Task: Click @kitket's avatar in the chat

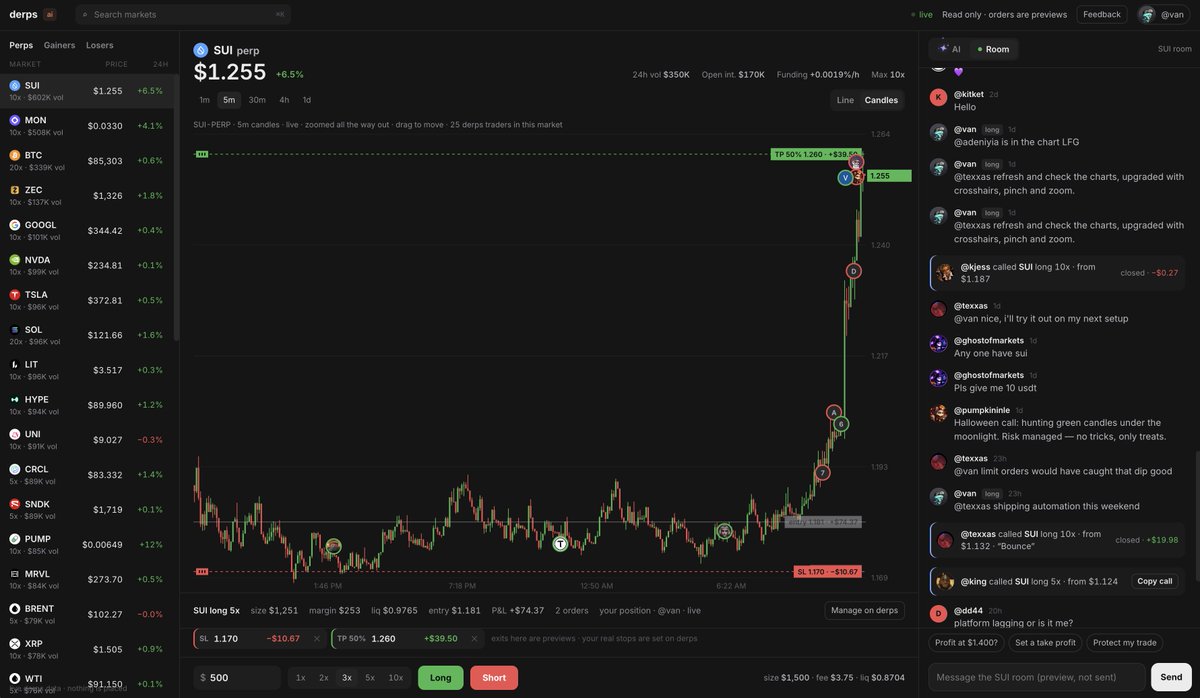Action: tap(938, 97)
